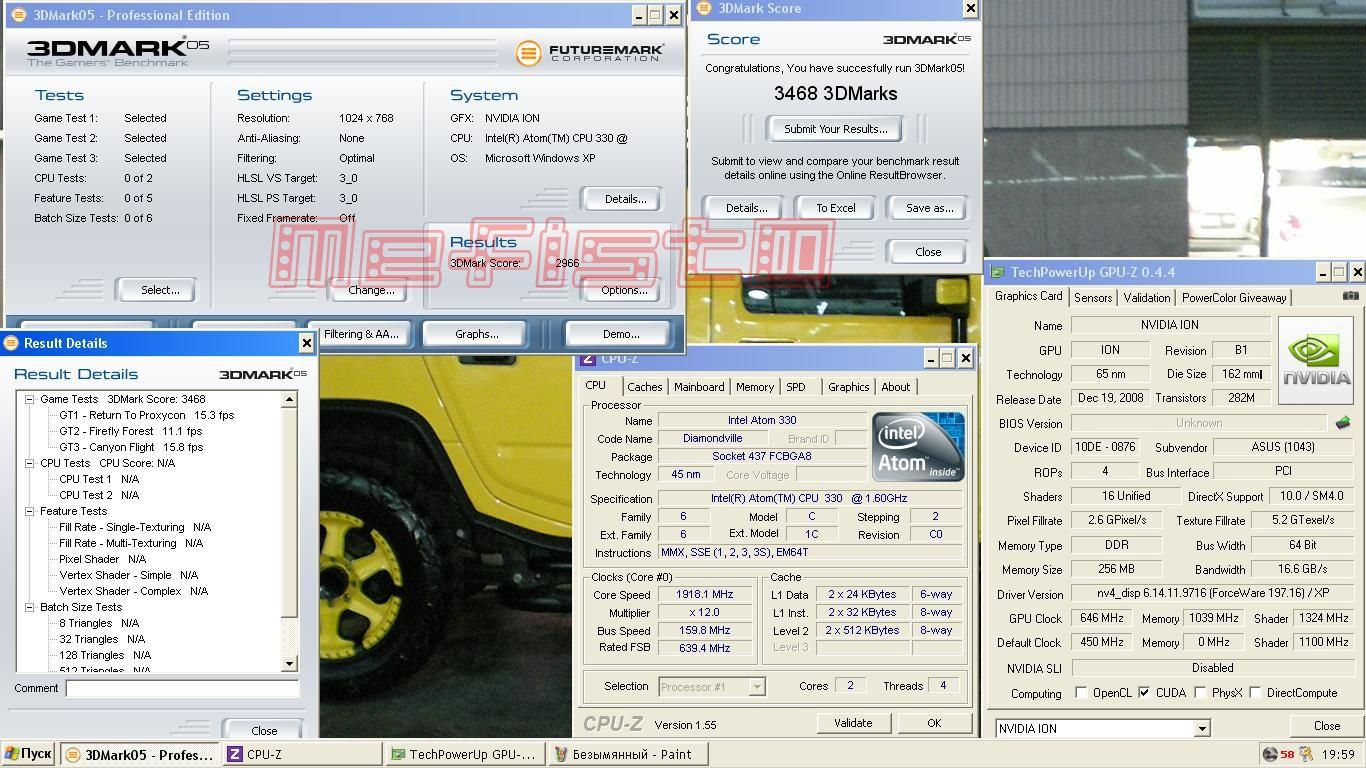
Task: Click Details... button in 3DMark Score window
Action: [746, 208]
